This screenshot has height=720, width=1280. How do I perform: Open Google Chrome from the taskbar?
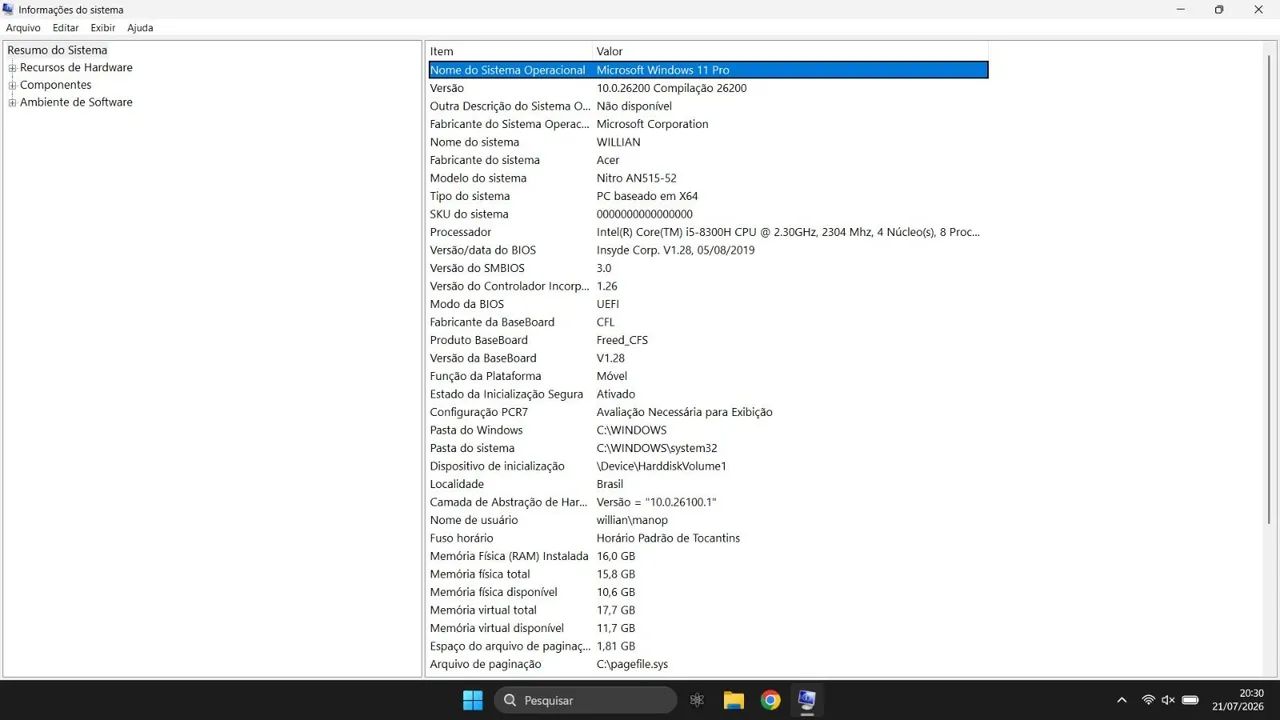pos(770,700)
